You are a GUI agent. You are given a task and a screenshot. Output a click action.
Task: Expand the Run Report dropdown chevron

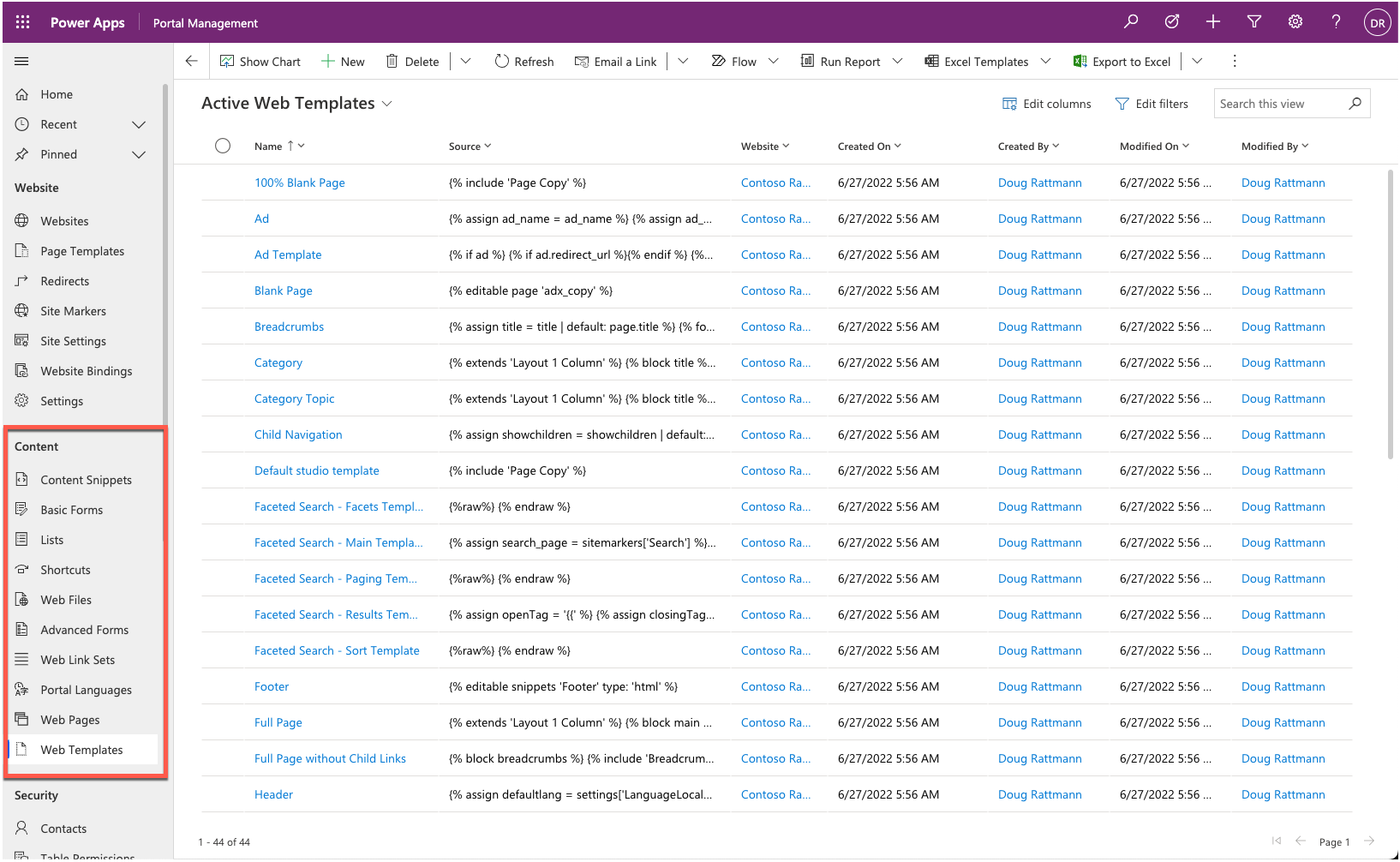(898, 61)
